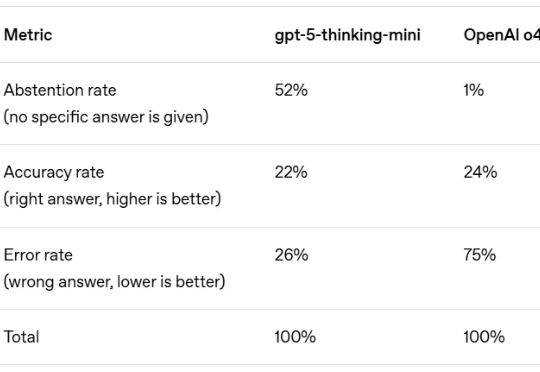Click the OpenAI o4 100% total

pos(484,337)
